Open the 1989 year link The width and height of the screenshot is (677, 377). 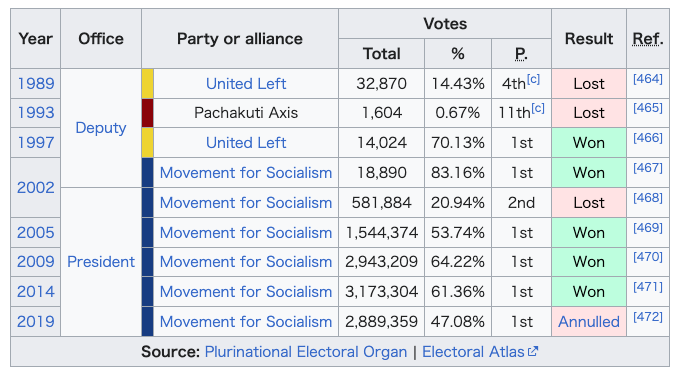pyautogui.click(x=35, y=83)
